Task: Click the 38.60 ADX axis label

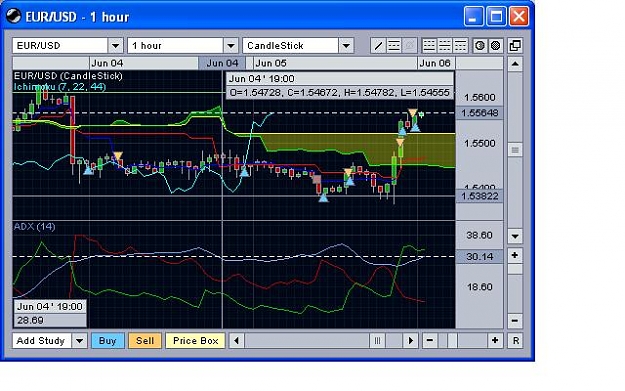Action: [479, 235]
